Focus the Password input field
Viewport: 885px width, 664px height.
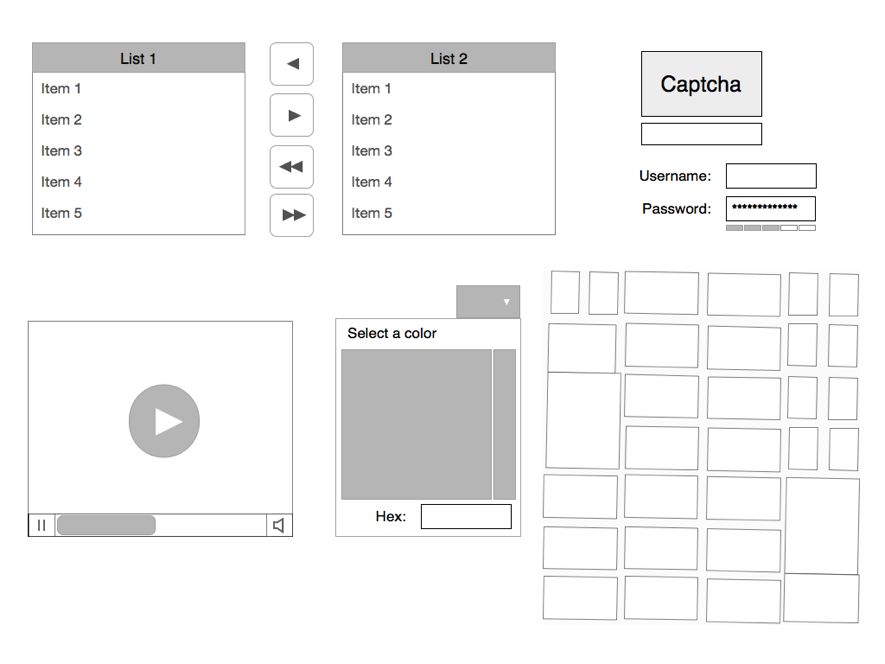point(771,208)
